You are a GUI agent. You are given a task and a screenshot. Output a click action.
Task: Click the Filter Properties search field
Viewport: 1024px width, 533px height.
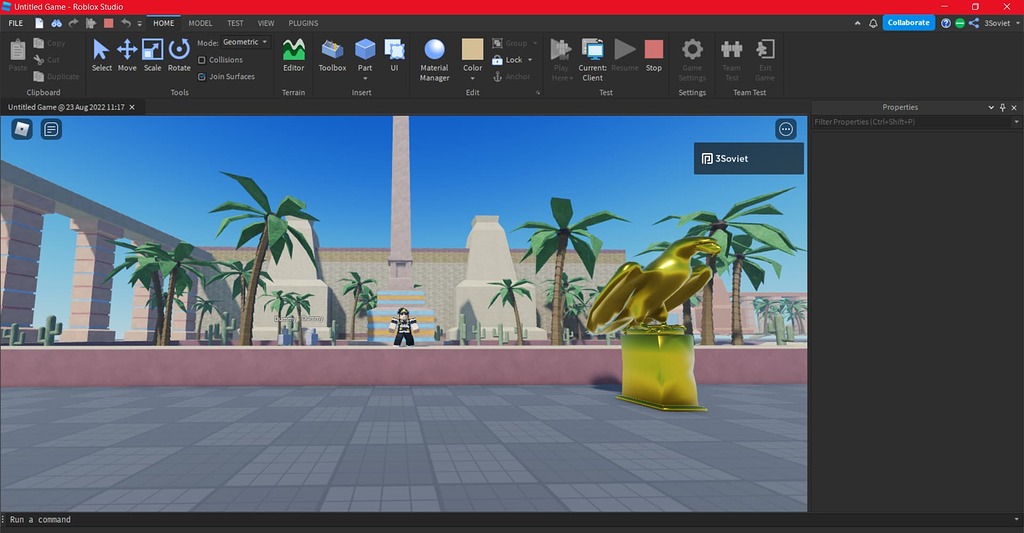911,122
